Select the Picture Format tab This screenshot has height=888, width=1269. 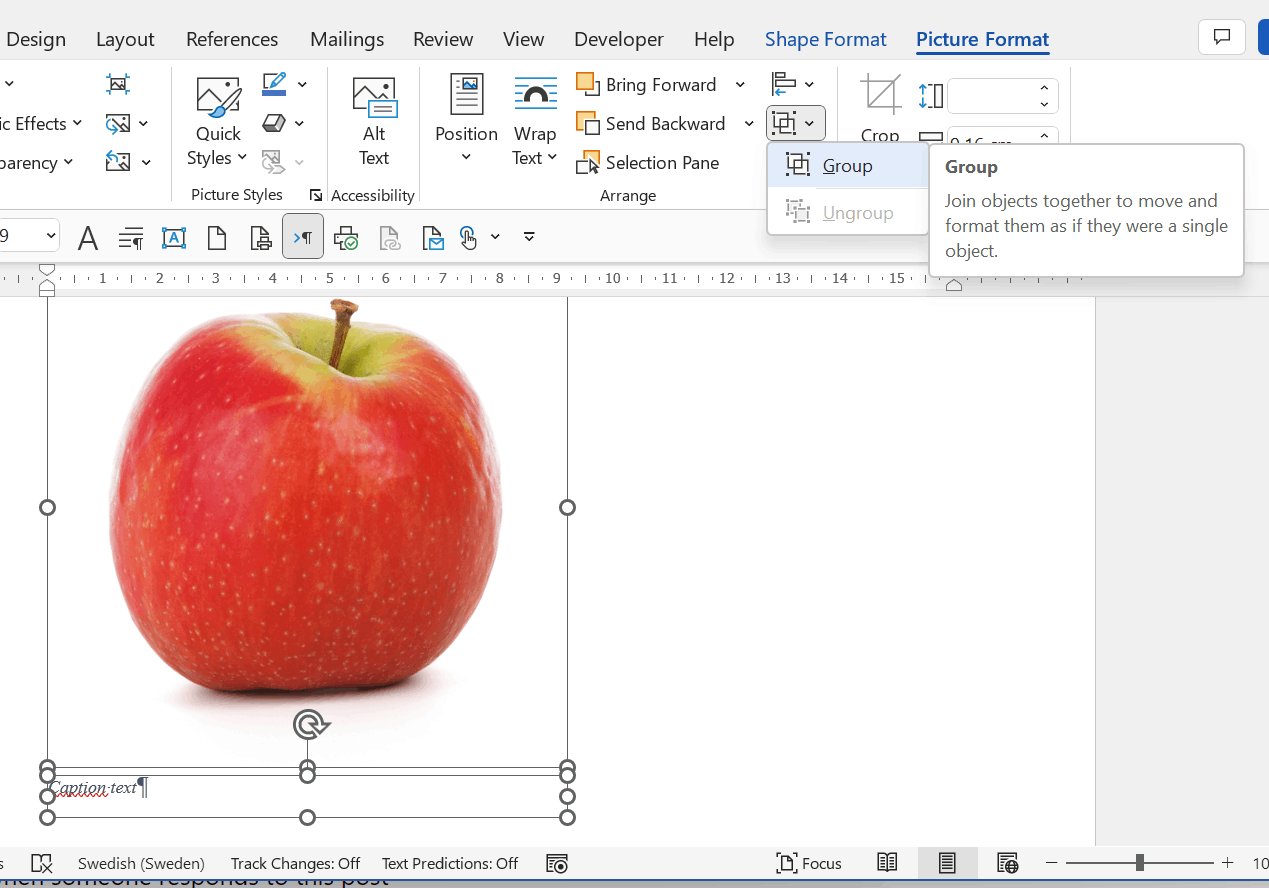point(983,39)
